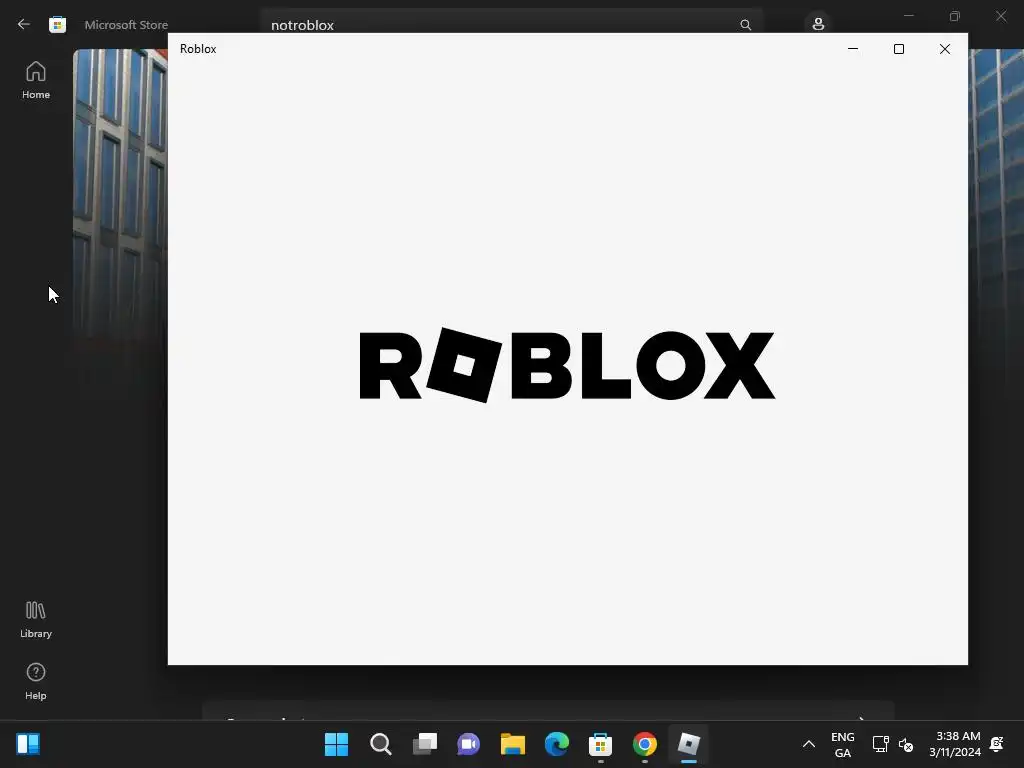Screen dimensions: 1024x768
Task: Show hidden system tray icons
Action: click(x=808, y=744)
